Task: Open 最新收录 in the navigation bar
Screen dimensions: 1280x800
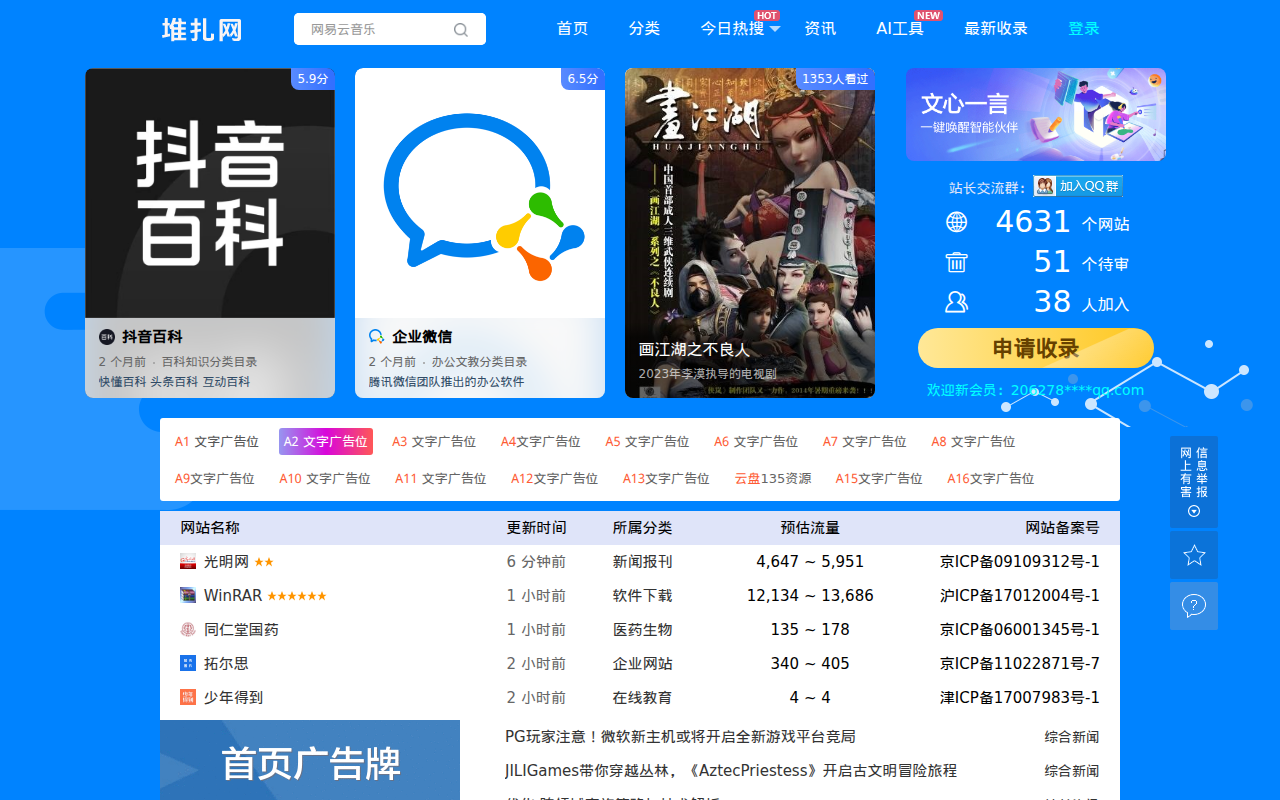Action: (996, 29)
